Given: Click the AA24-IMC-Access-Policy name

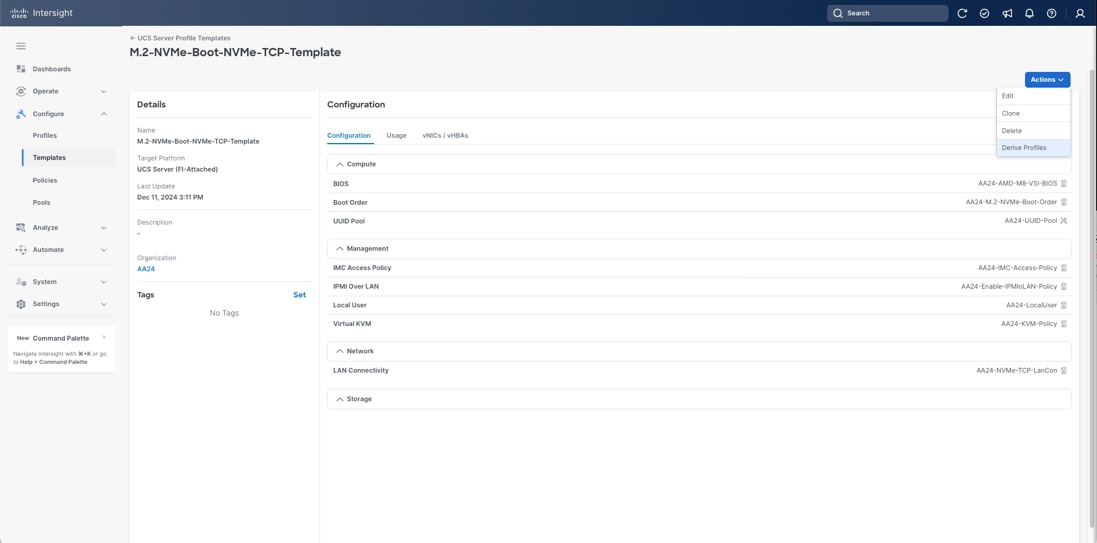Looking at the screenshot, I should pyautogui.click(x=1017, y=267).
